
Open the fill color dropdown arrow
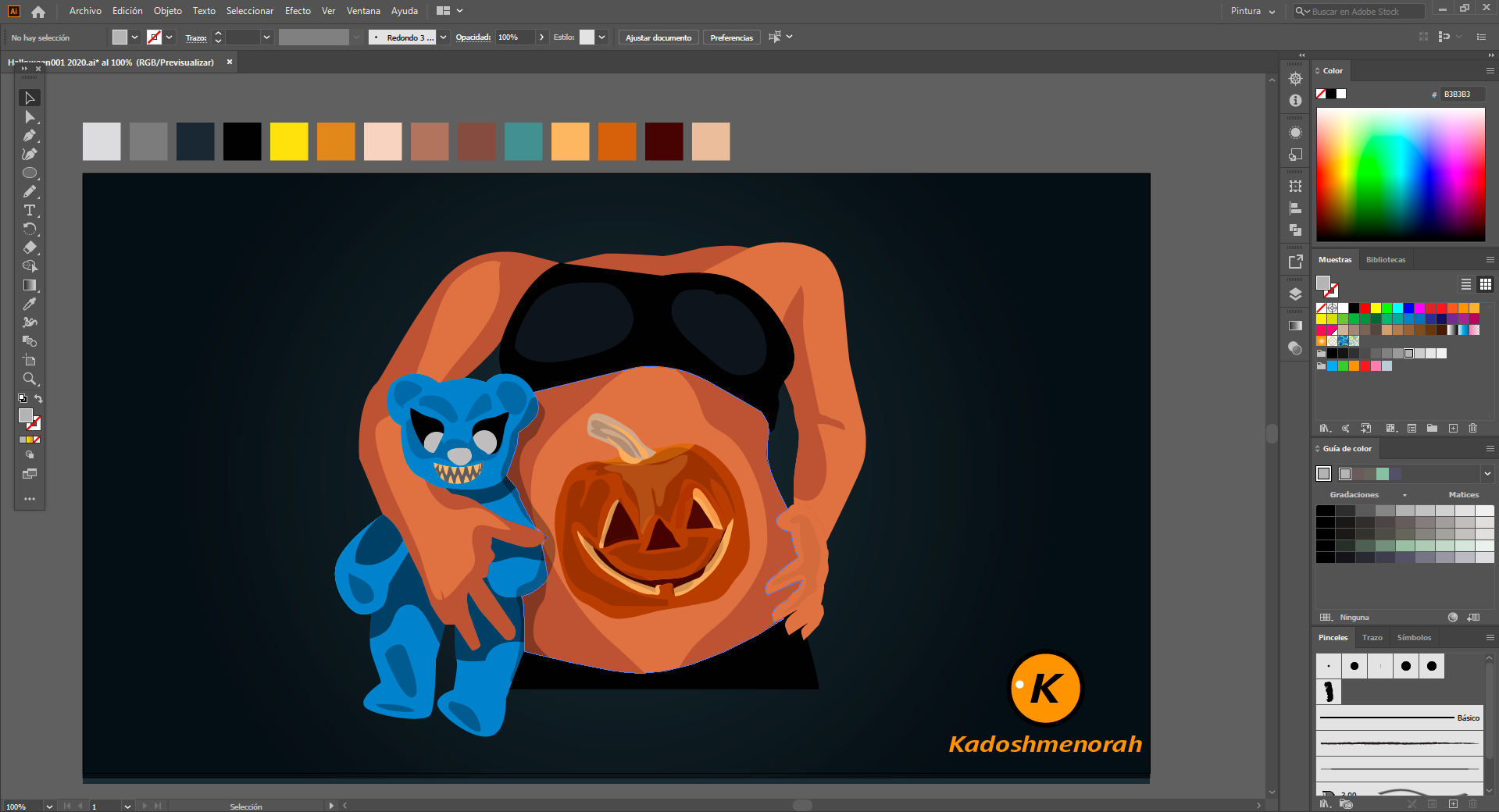135,37
